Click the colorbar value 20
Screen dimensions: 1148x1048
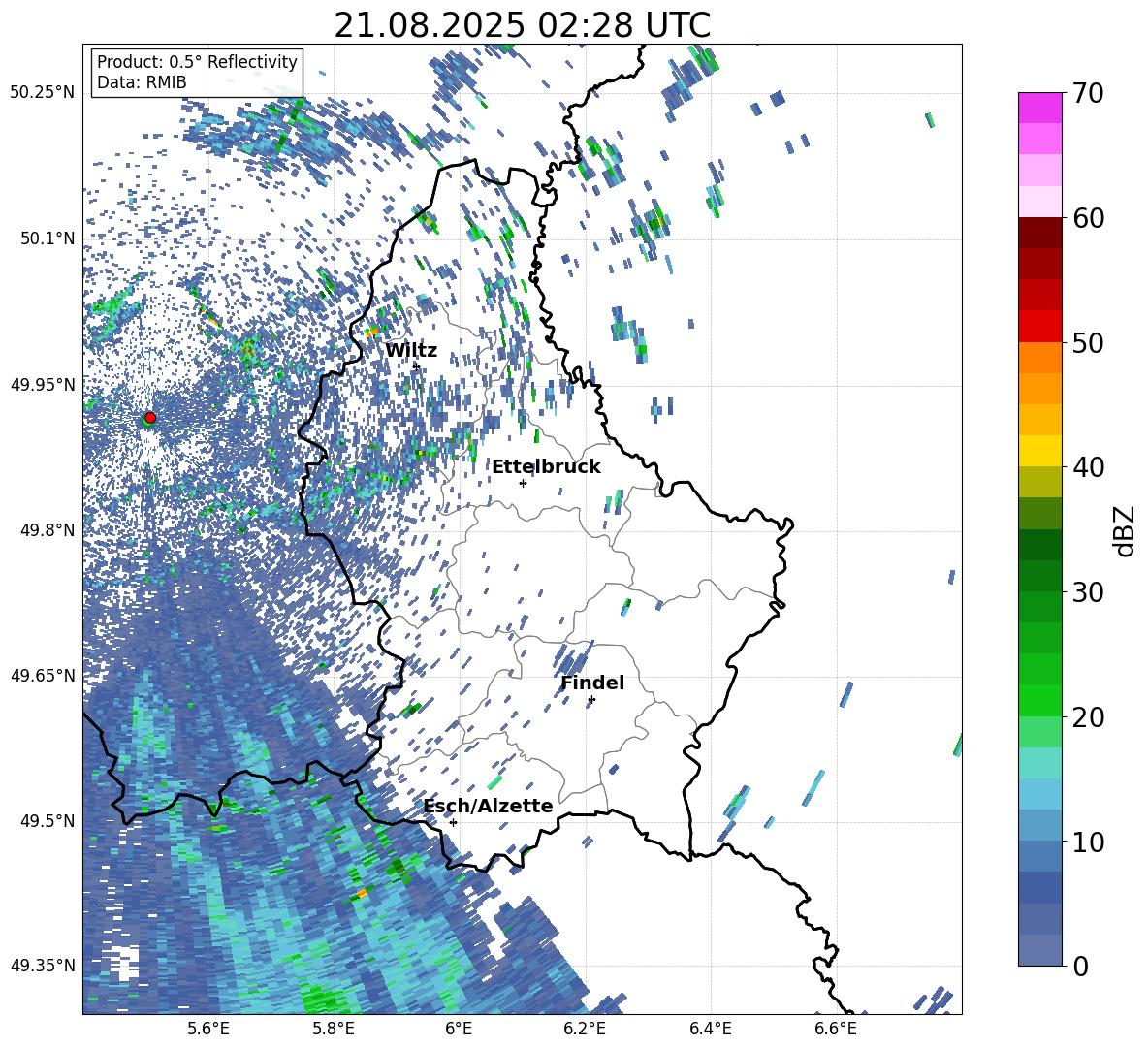[x=1089, y=716]
